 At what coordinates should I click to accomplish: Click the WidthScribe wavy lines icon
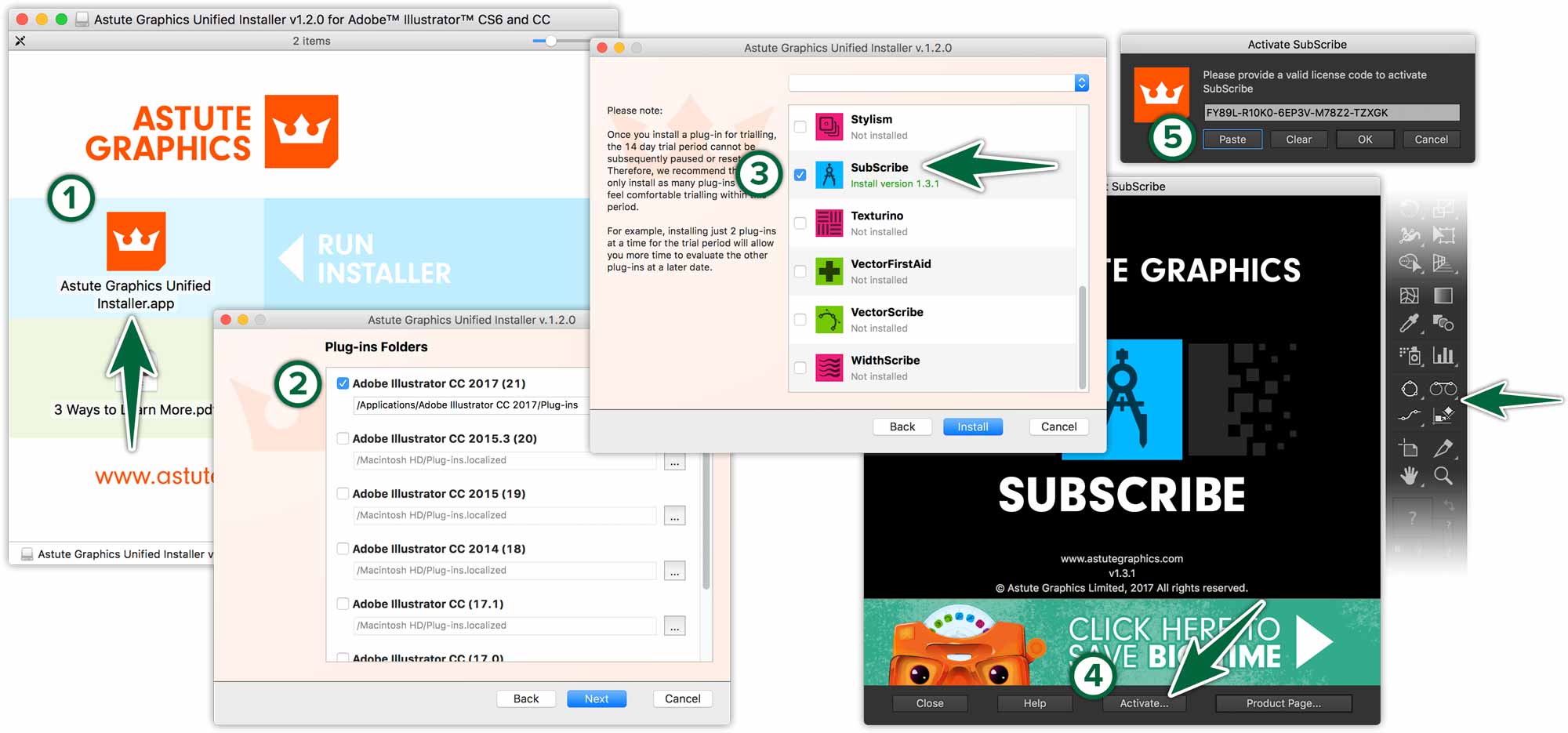[x=829, y=368]
